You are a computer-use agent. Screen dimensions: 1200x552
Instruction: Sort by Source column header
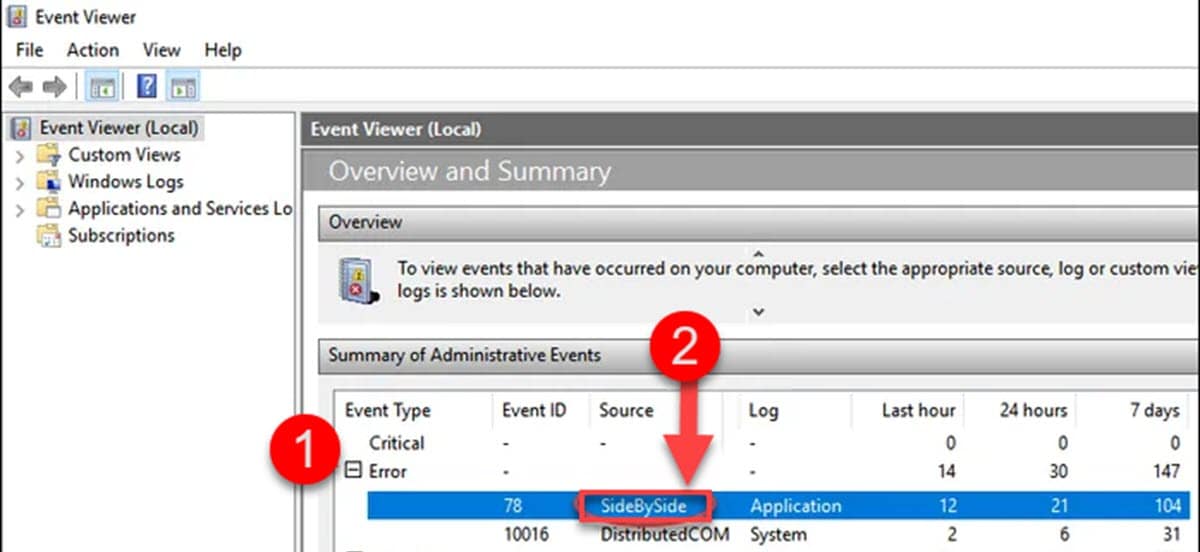(626, 410)
